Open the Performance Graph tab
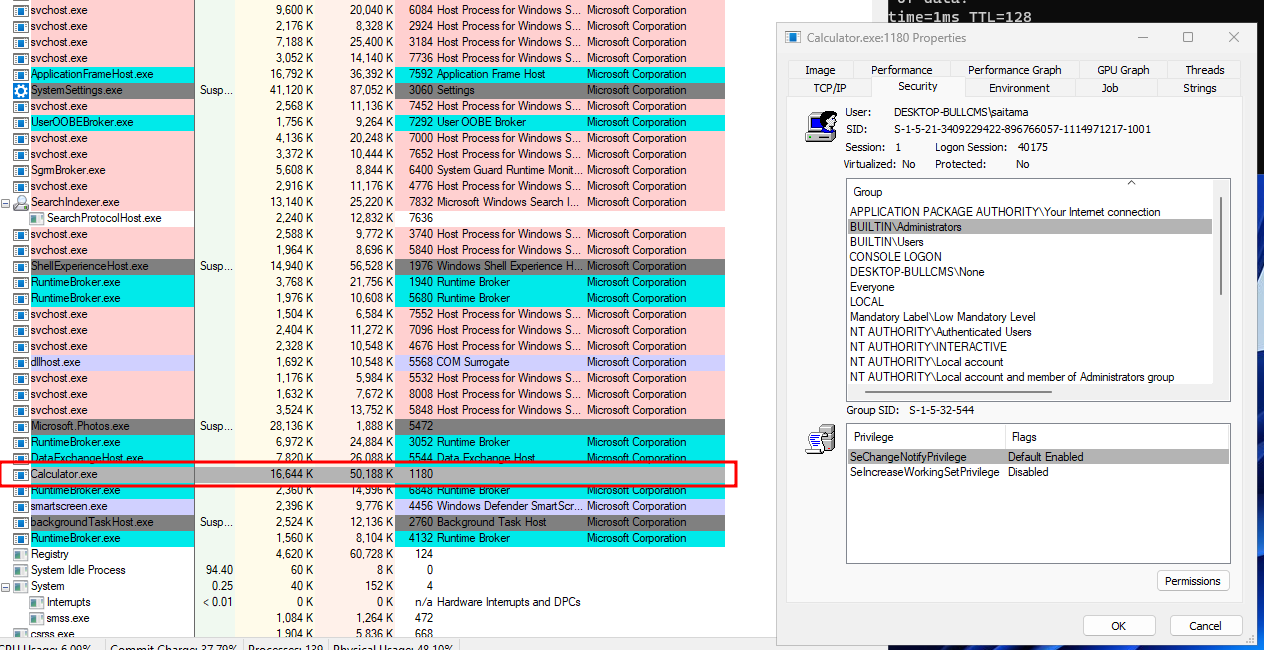The image size is (1264, 650). (1014, 70)
